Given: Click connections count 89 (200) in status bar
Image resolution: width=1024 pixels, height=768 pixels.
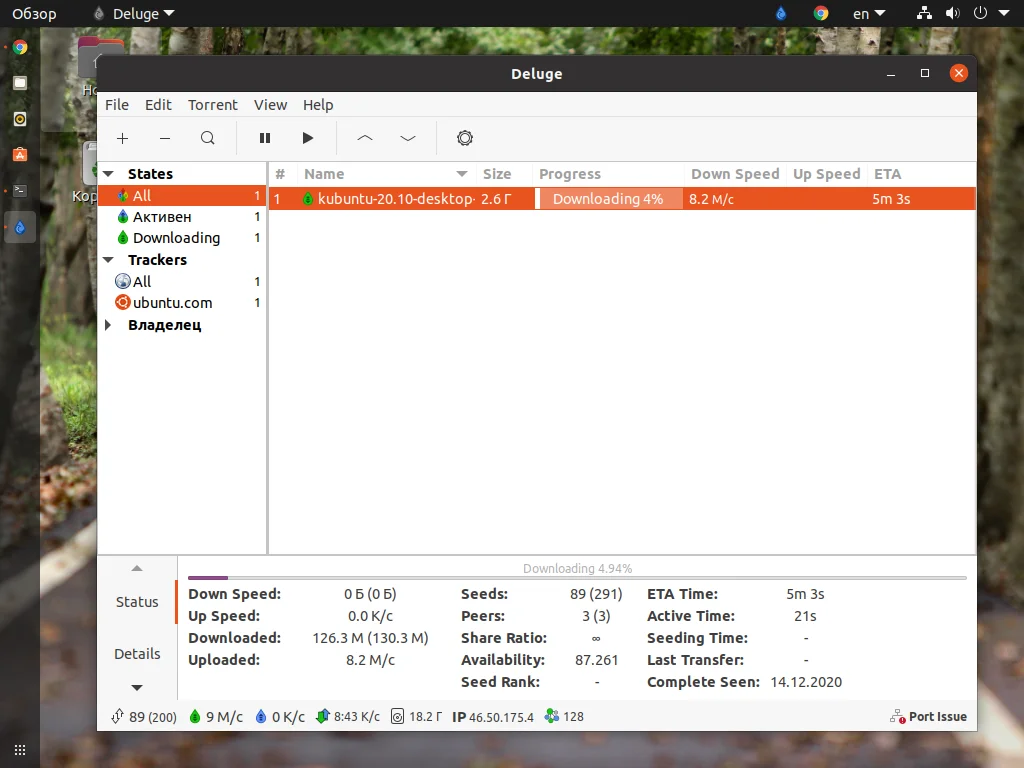Looking at the screenshot, I should [x=144, y=716].
